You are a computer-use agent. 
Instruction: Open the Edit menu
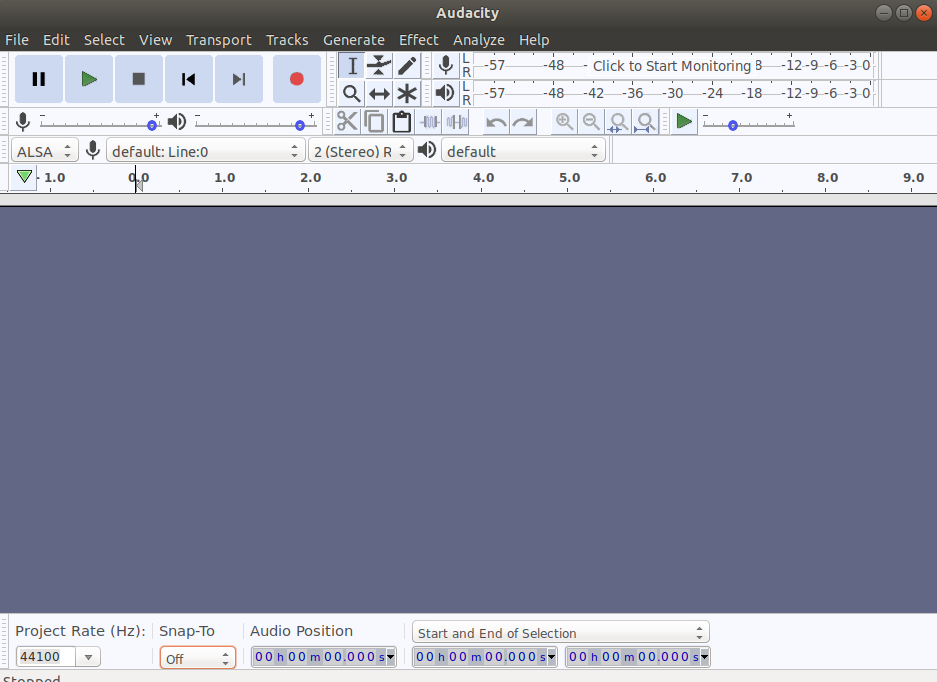point(56,40)
